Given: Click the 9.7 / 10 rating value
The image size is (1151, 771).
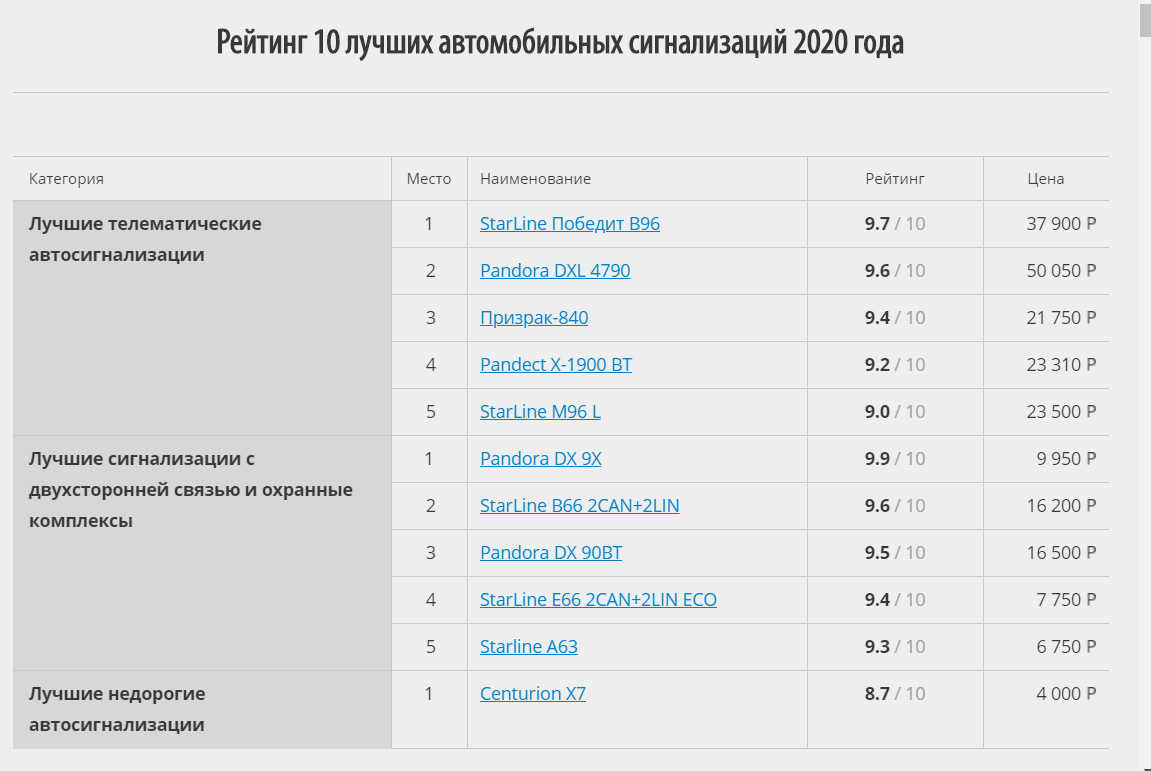Looking at the screenshot, I should [895, 224].
